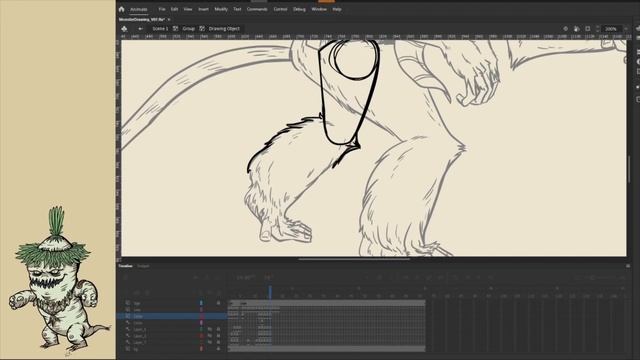Toggle lock icon on the bottom layer

point(218,349)
